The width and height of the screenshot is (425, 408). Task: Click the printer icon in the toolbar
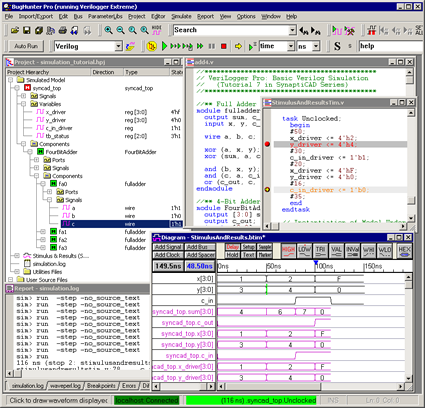point(62,30)
